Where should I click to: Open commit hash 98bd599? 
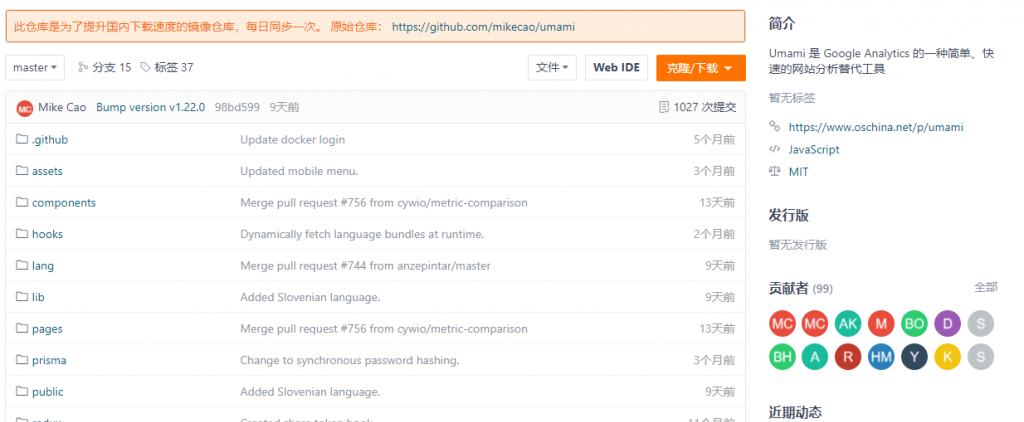pos(237,107)
